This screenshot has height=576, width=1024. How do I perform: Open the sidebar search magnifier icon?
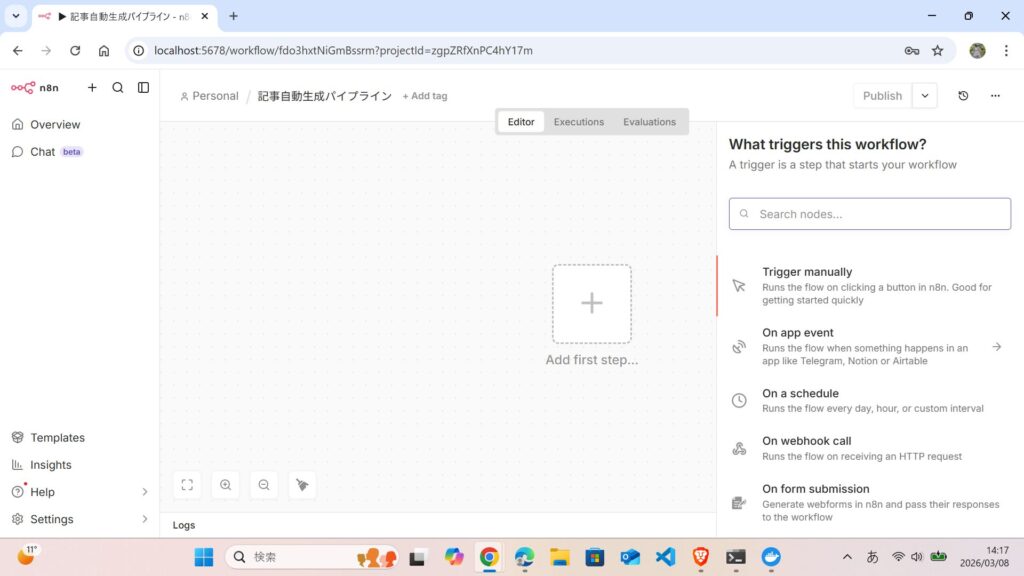tap(118, 88)
